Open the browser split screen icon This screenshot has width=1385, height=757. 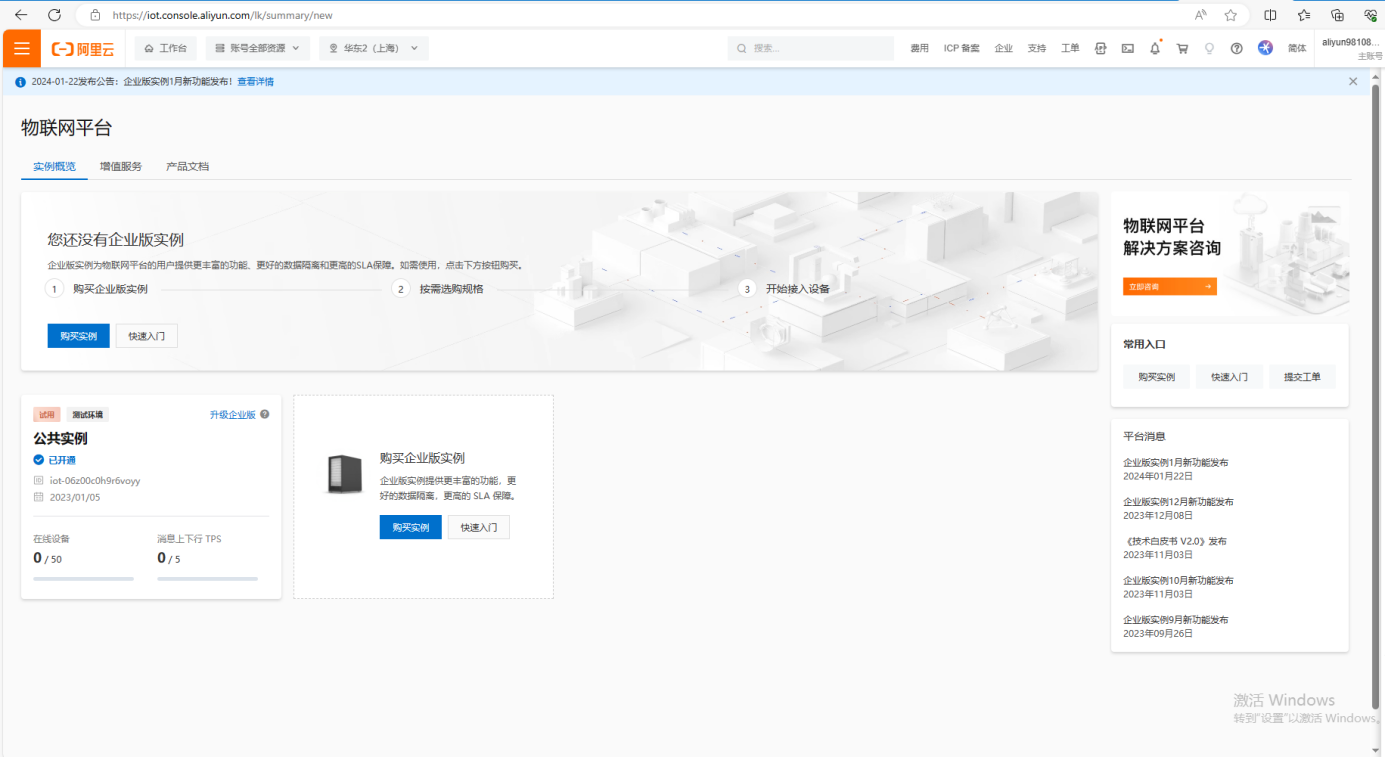1270,15
